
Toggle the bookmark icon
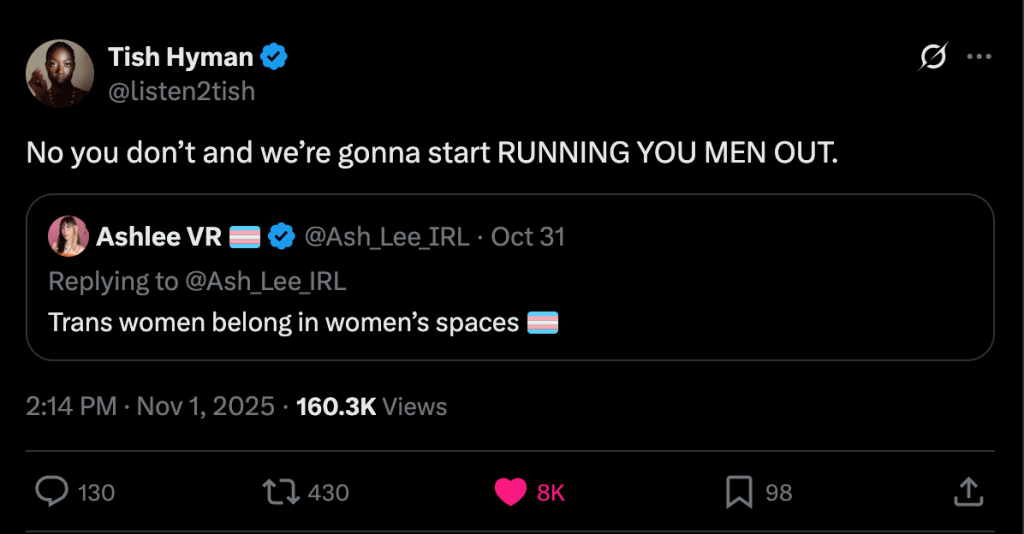738,491
